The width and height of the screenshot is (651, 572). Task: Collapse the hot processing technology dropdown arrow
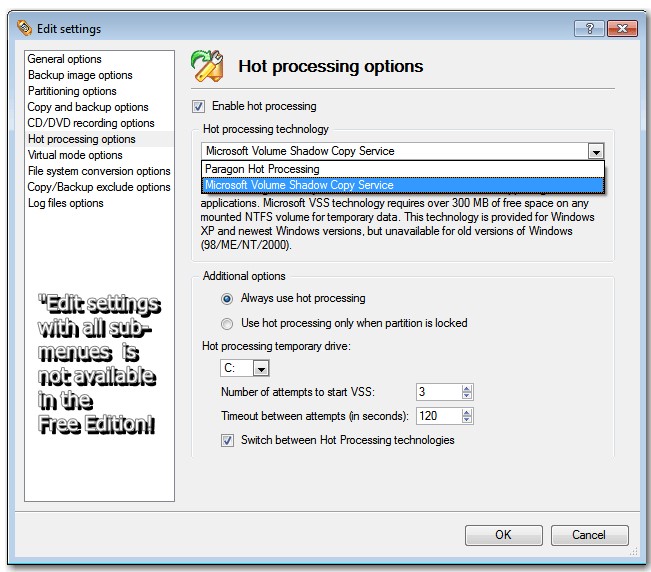tap(596, 152)
